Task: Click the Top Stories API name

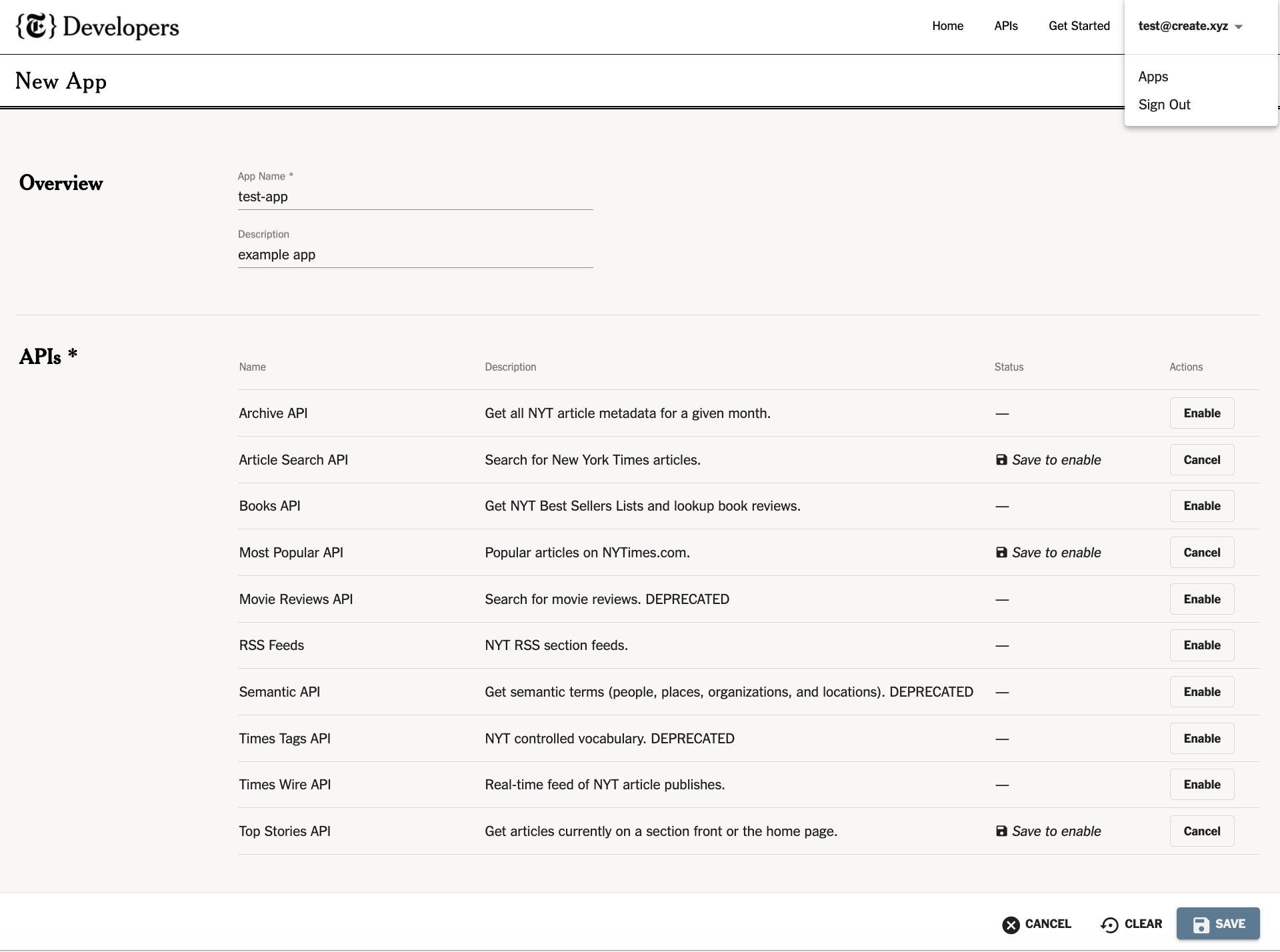Action: coord(285,831)
